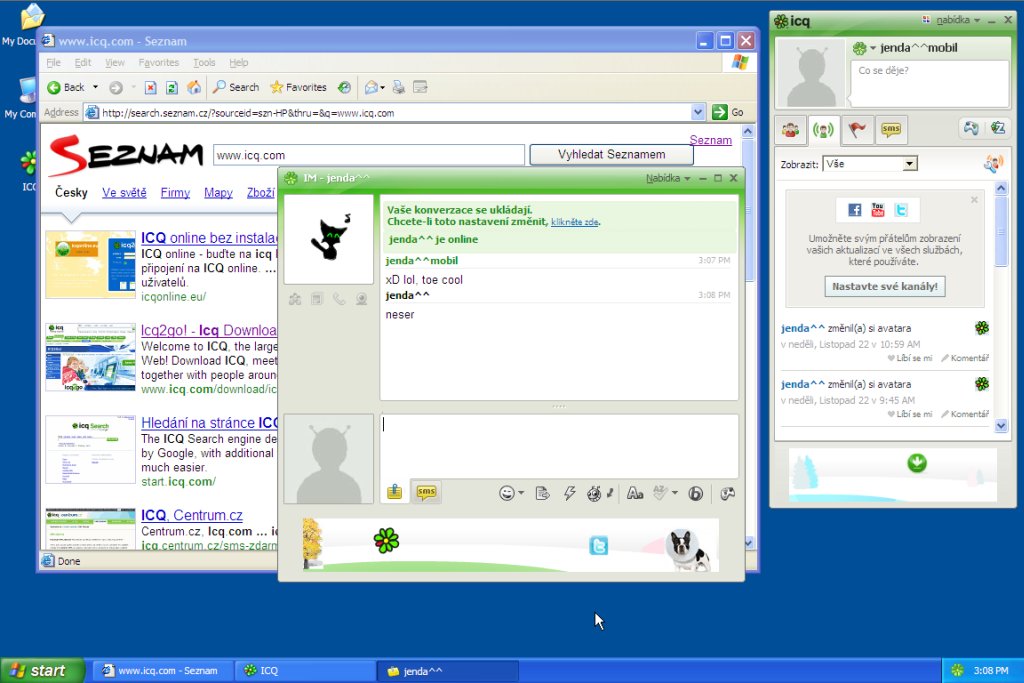This screenshot has width=1024, height=683.
Task: Open the emoticon picker in chat
Action: [507, 493]
